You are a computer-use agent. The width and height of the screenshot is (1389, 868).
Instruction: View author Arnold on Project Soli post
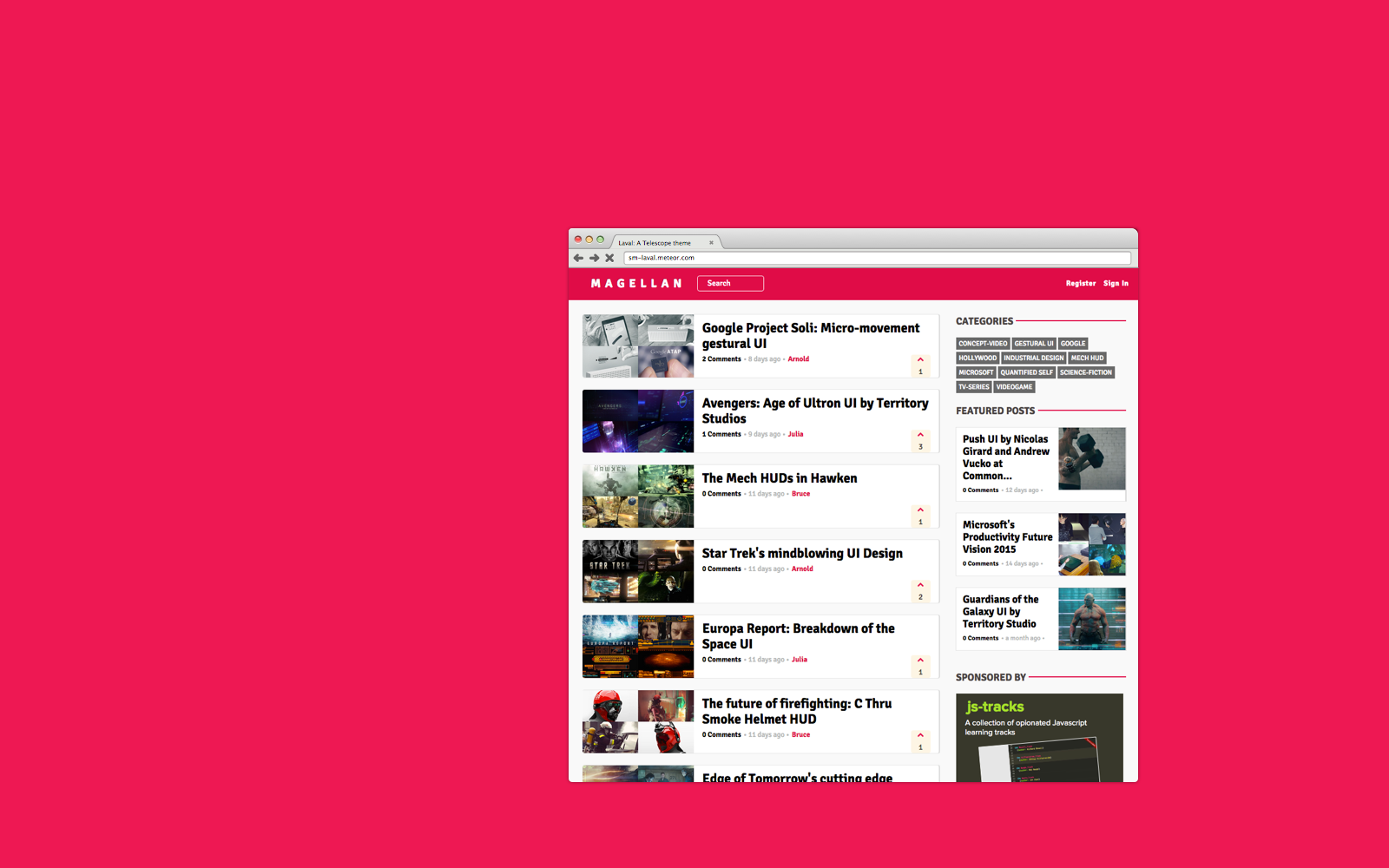tap(799, 359)
